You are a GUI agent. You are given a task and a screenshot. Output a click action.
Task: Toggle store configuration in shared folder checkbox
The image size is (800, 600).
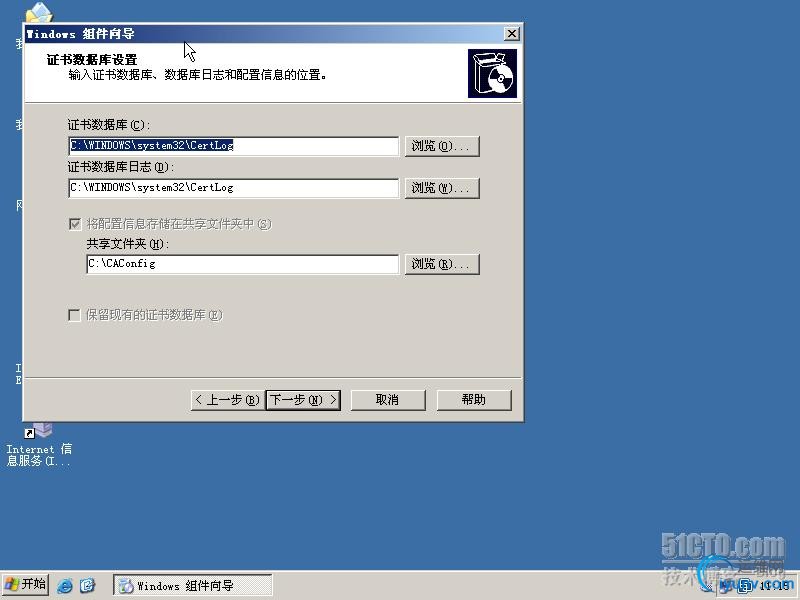click(74, 224)
